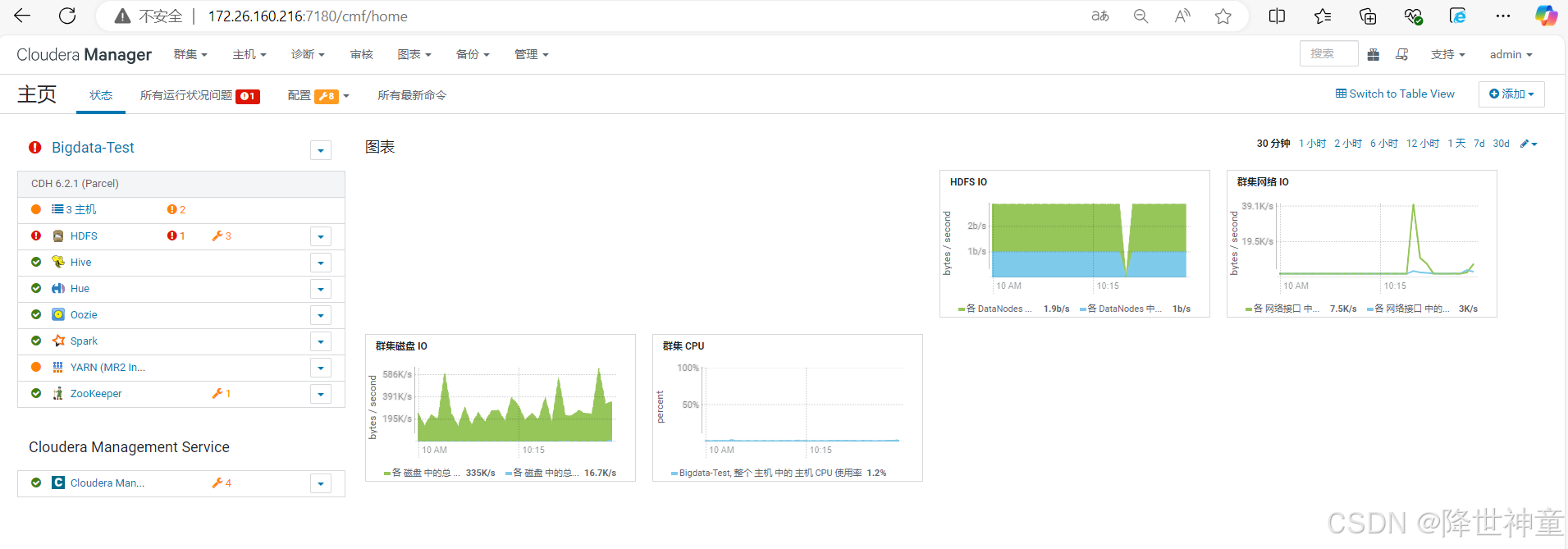Open the translate icon in the address bar
Viewport: 1568px width, 549px height.
pos(1100,16)
